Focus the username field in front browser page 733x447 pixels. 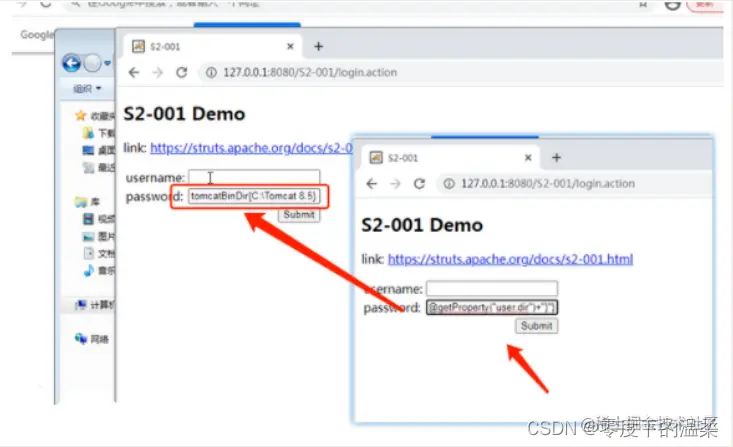pyautogui.click(x=492, y=288)
